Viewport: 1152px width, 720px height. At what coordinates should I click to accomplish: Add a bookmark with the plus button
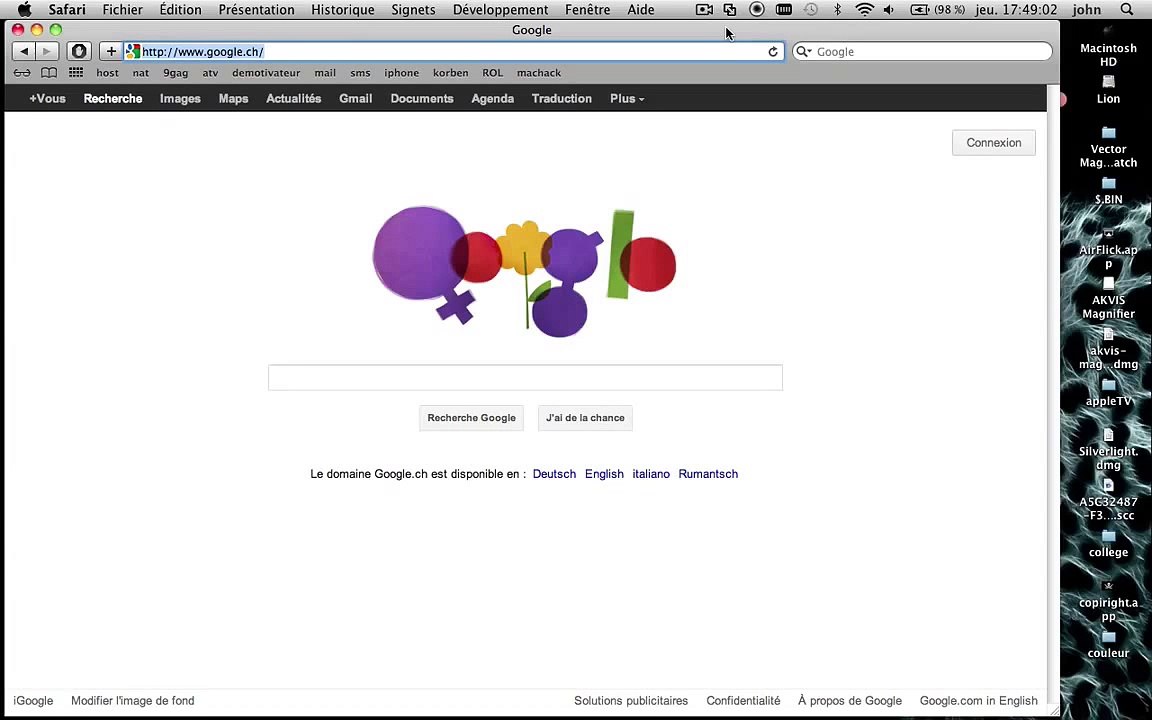(x=111, y=51)
